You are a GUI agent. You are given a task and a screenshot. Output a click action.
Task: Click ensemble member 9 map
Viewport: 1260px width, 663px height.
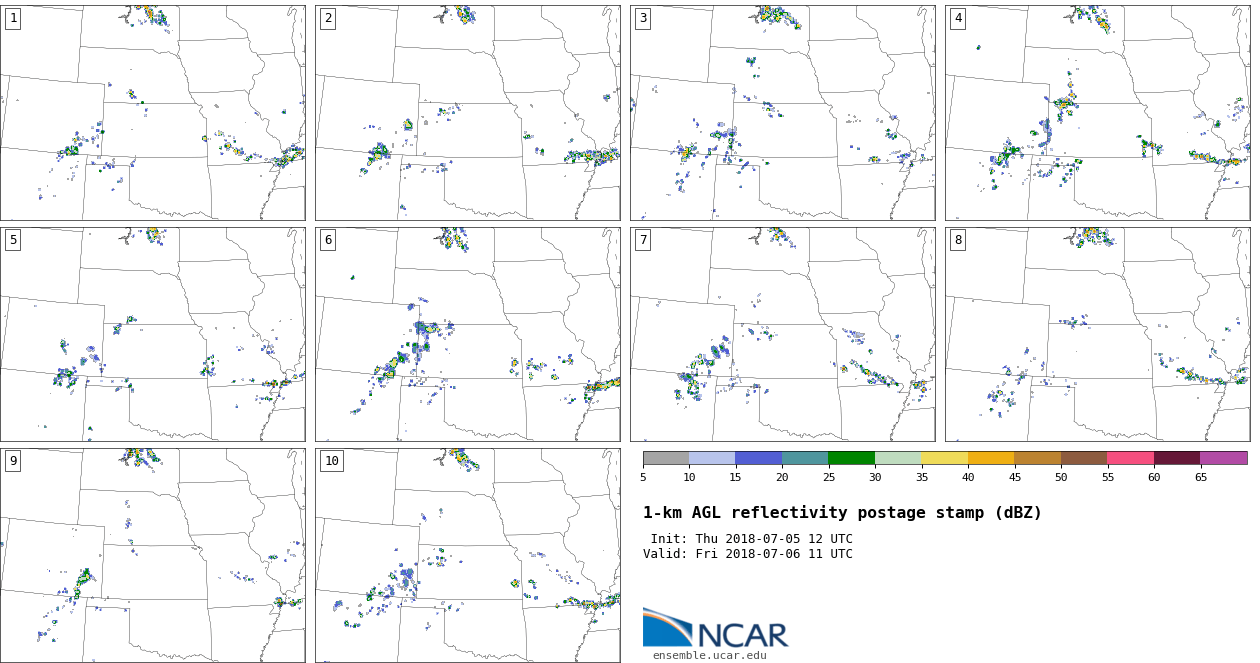click(x=152, y=555)
